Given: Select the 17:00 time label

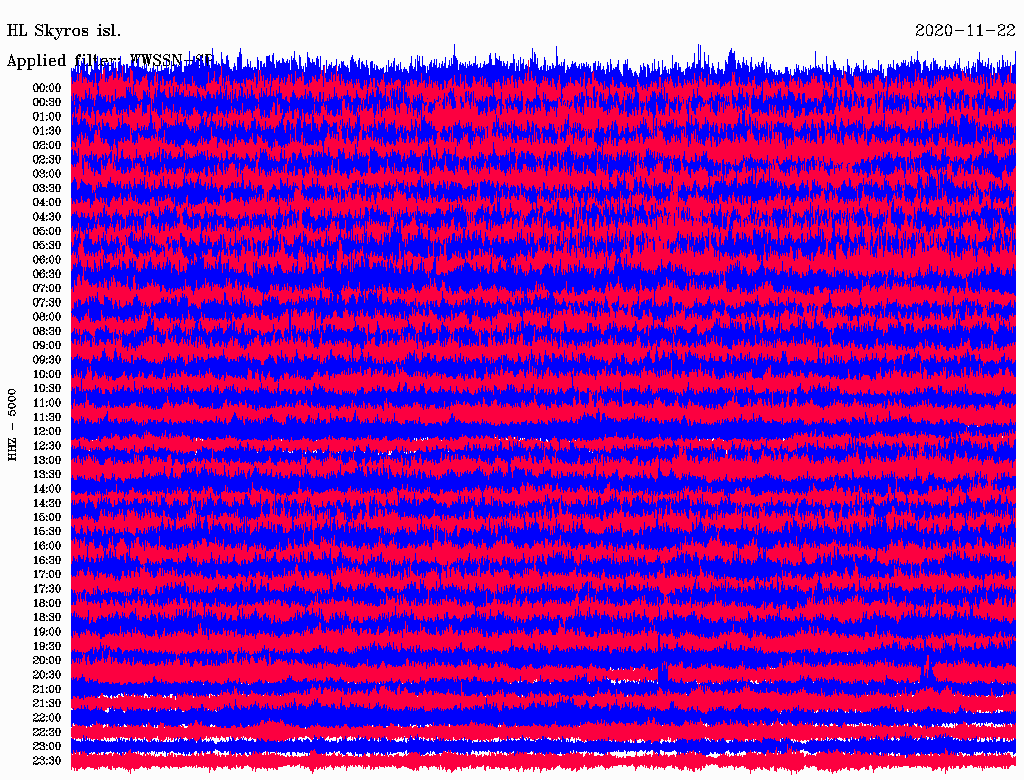Looking at the screenshot, I should click(47, 575).
